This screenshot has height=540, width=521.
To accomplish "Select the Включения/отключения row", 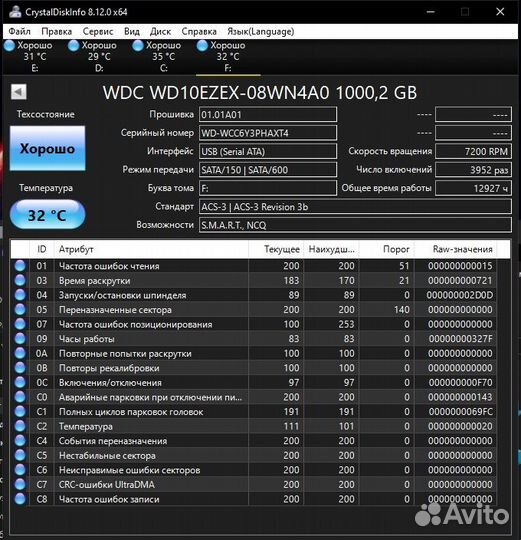I will tap(253, 382).
